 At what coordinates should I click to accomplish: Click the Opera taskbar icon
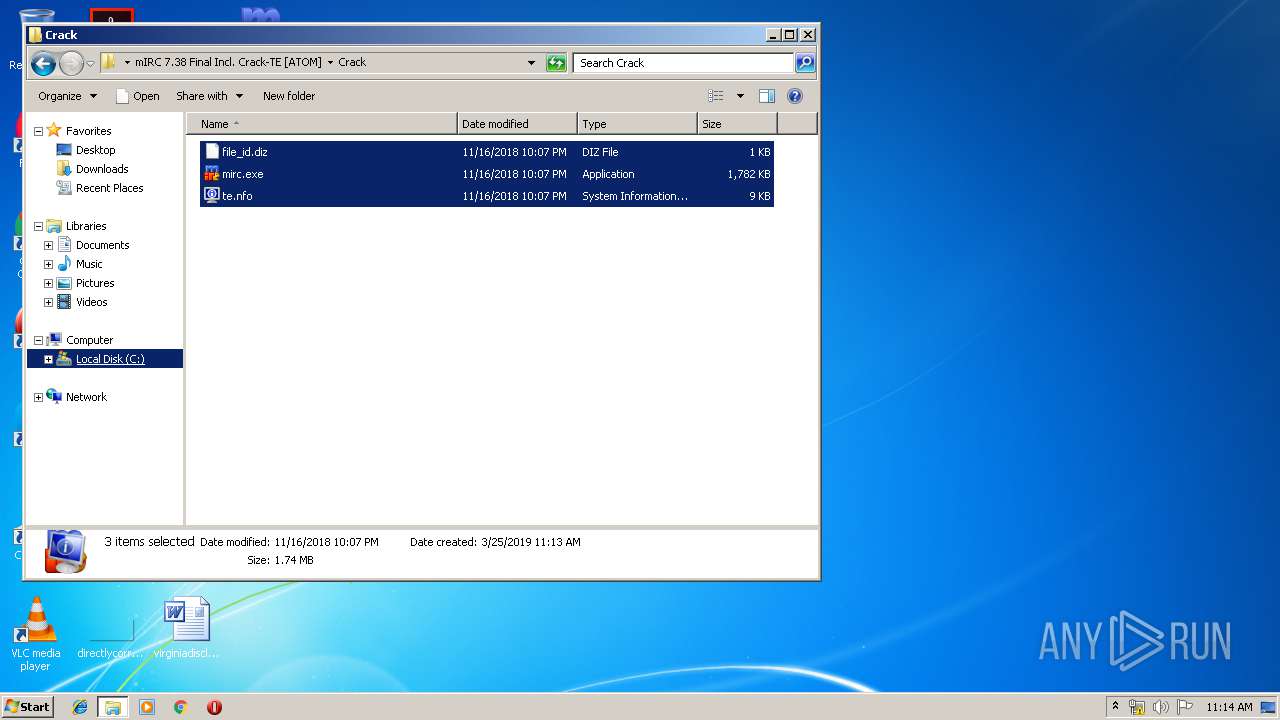pyautogui.click(x=214, y=707)
